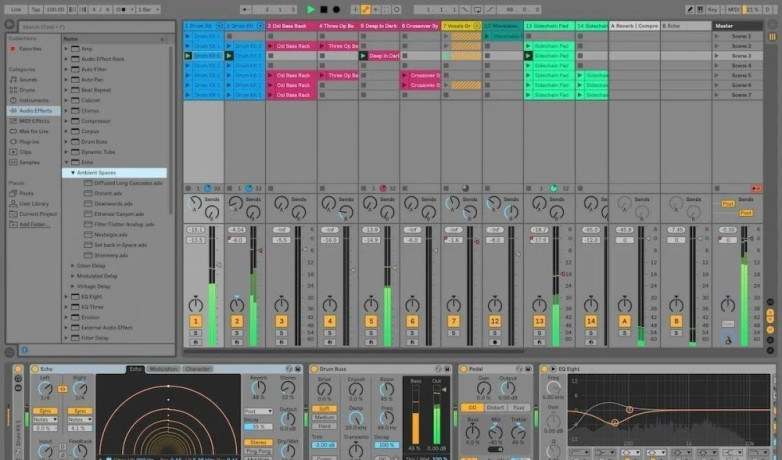Image resolution: width=782 pixels, height=460 pixels.
Task: Select the 3 Osl Bass Rack track header
Action: click(291, 25)
